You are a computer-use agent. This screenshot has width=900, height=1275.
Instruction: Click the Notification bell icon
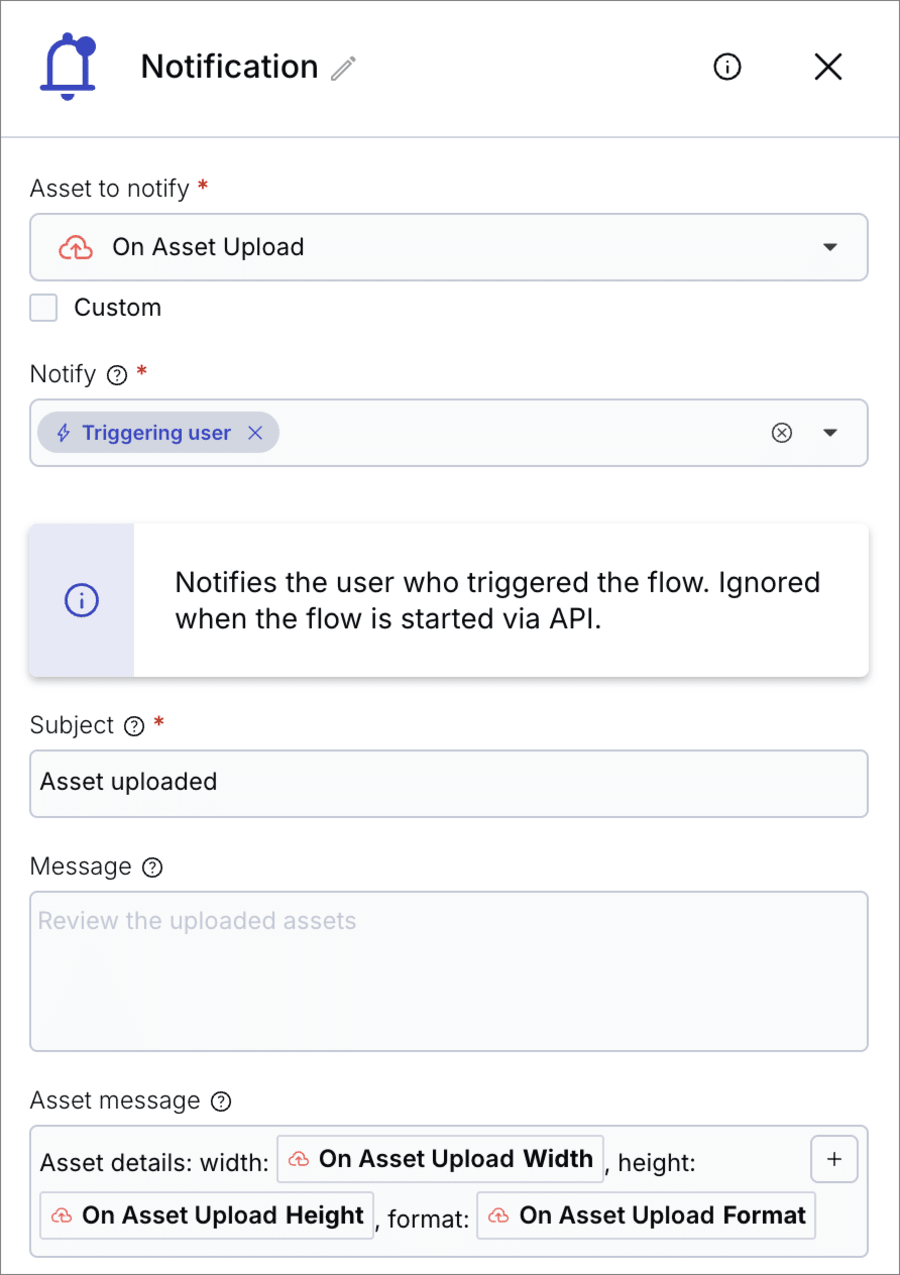(x=68, y=66)
